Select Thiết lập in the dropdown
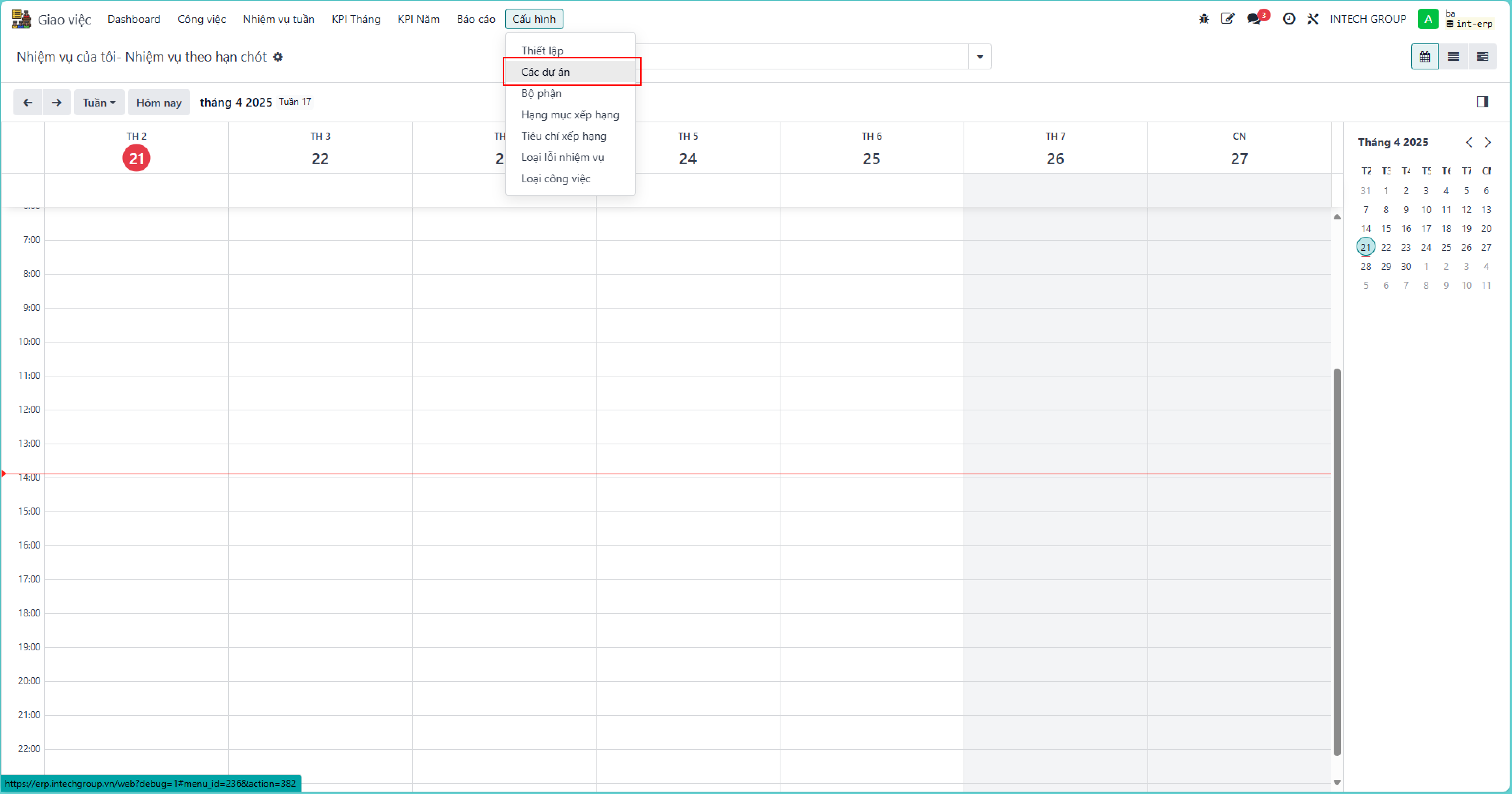1512x794 pixels. click(x=571, y=51)
